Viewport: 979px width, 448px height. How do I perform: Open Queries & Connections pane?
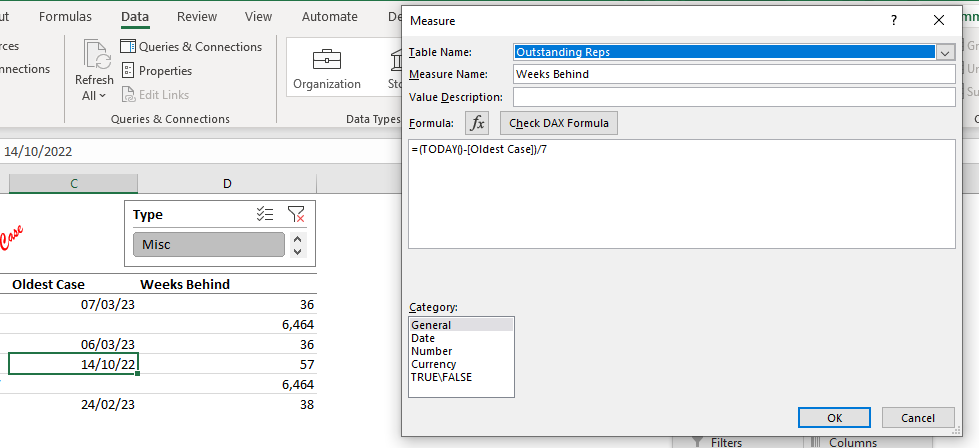tap(190, 47)
